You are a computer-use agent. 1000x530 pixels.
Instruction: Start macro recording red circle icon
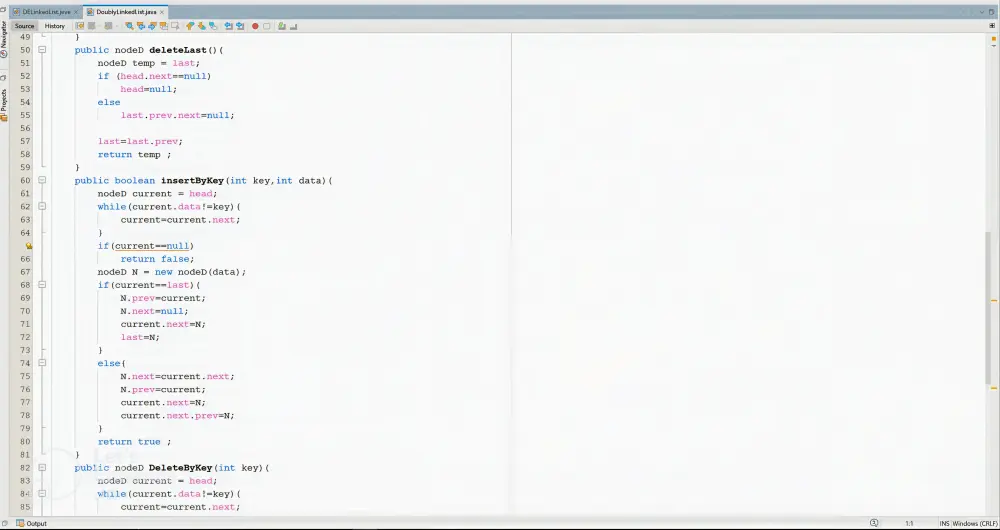[x=255, y=26]
